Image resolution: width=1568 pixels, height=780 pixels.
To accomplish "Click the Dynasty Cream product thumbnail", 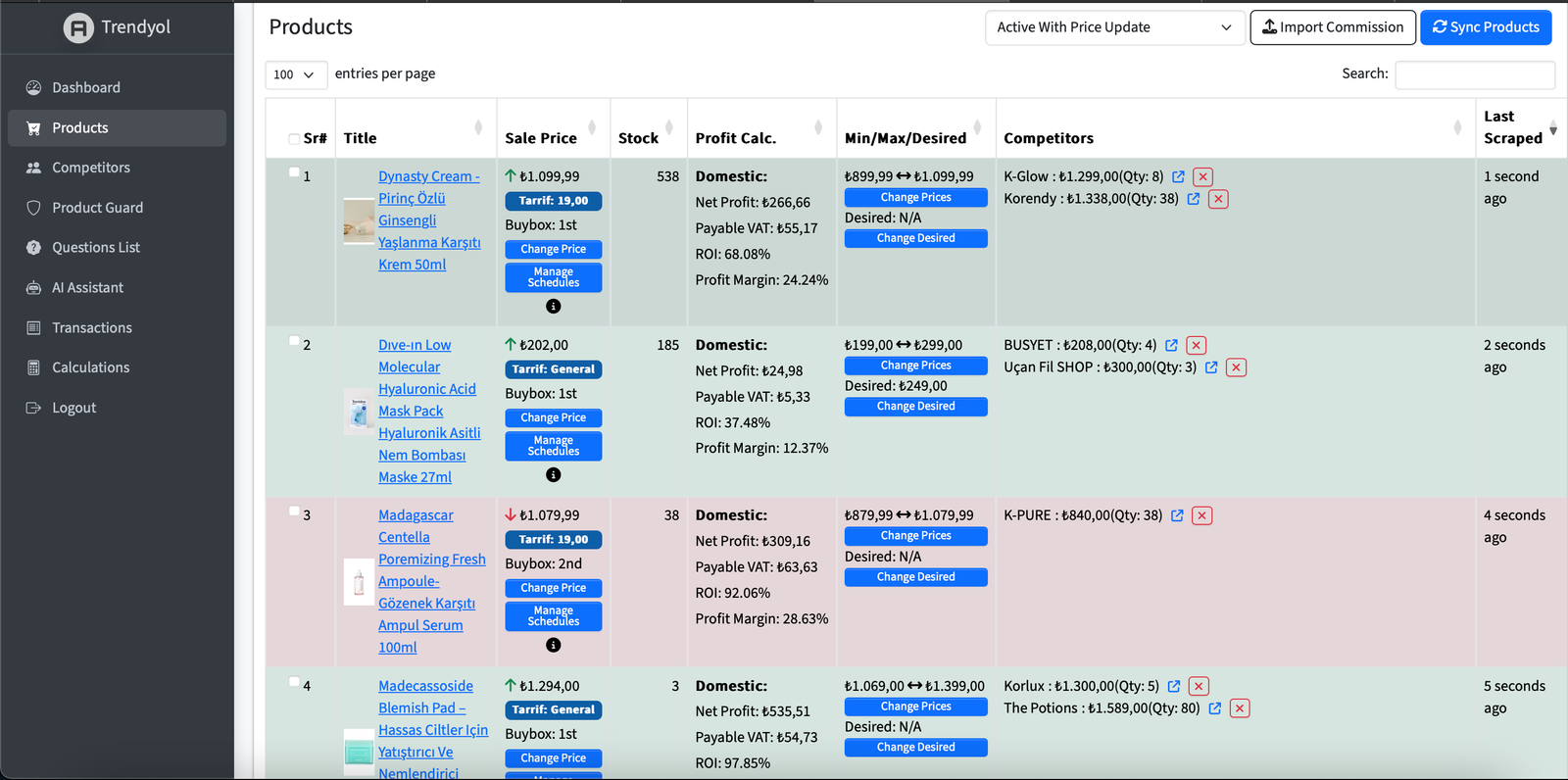I will [359, 220].
